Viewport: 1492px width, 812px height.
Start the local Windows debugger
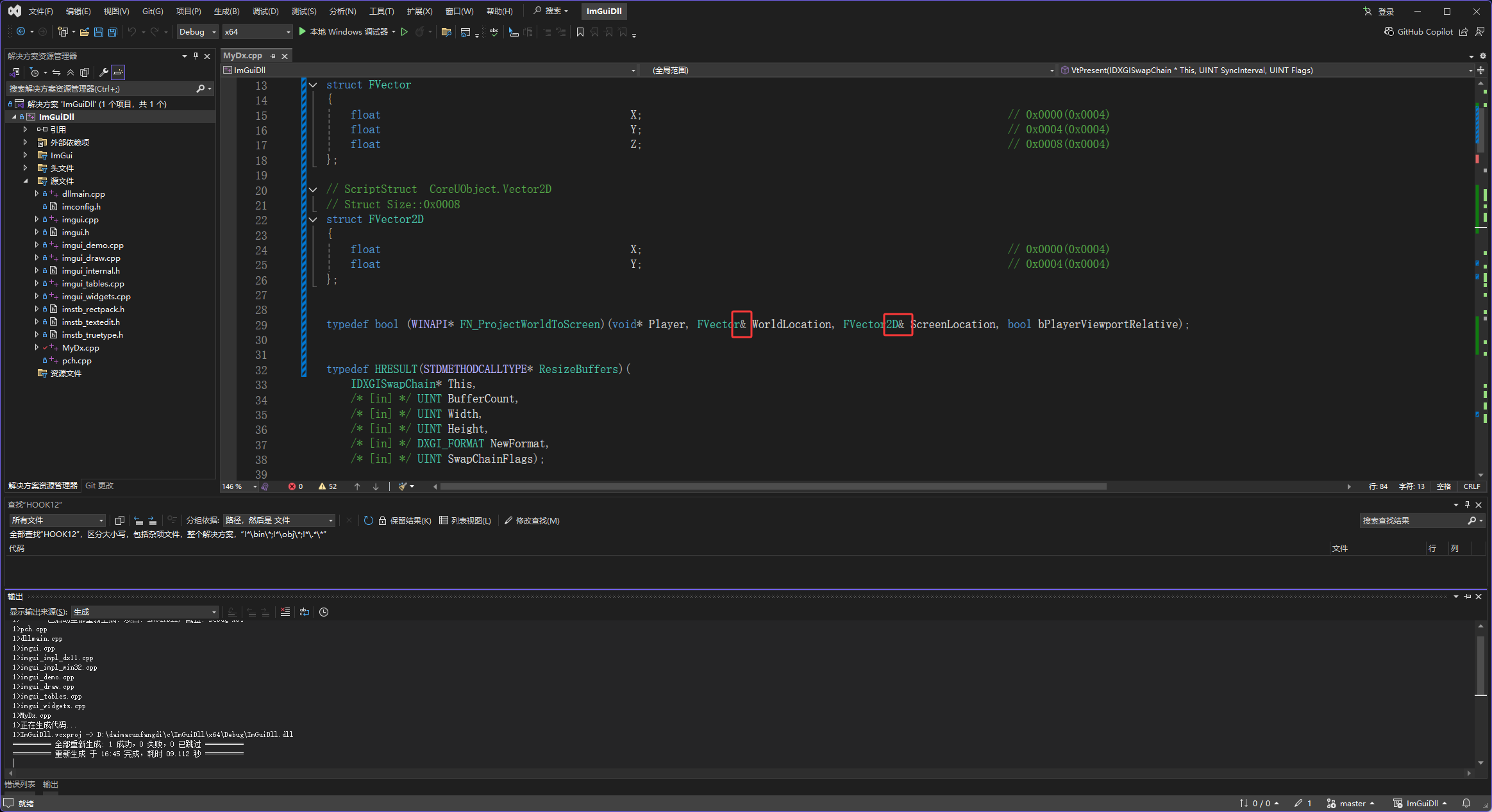(x=344, y=32)
